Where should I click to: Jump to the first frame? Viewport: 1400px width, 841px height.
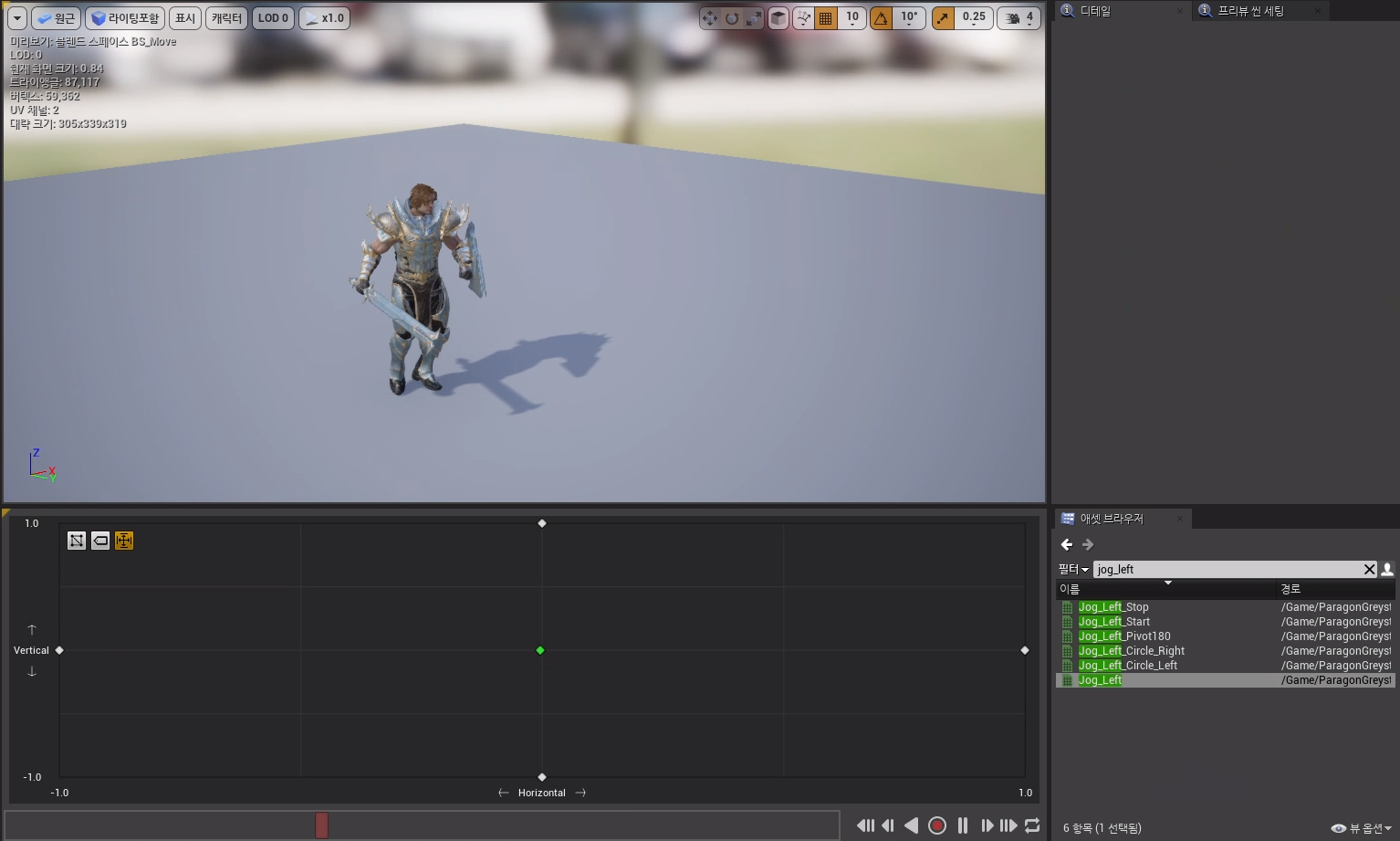pos(865,825)
